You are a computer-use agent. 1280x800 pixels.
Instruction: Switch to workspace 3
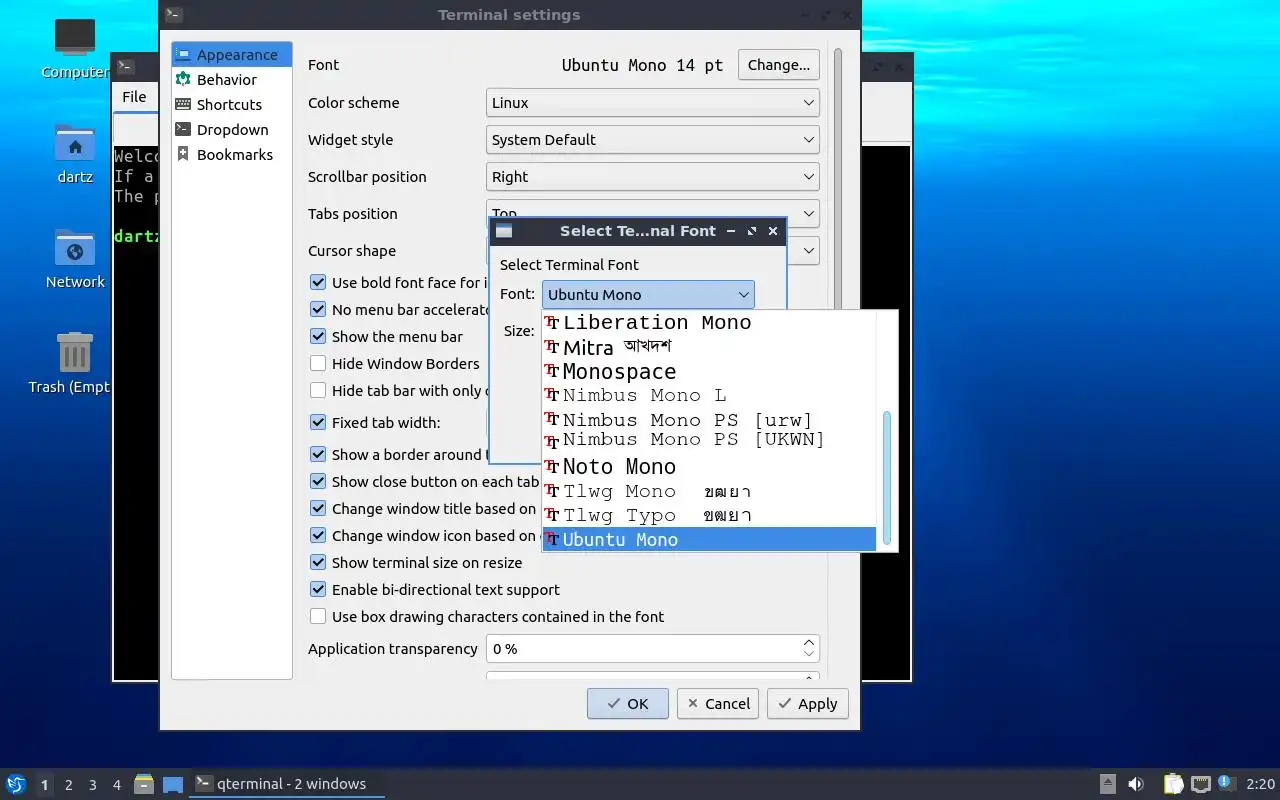click(x=93, y=785)
